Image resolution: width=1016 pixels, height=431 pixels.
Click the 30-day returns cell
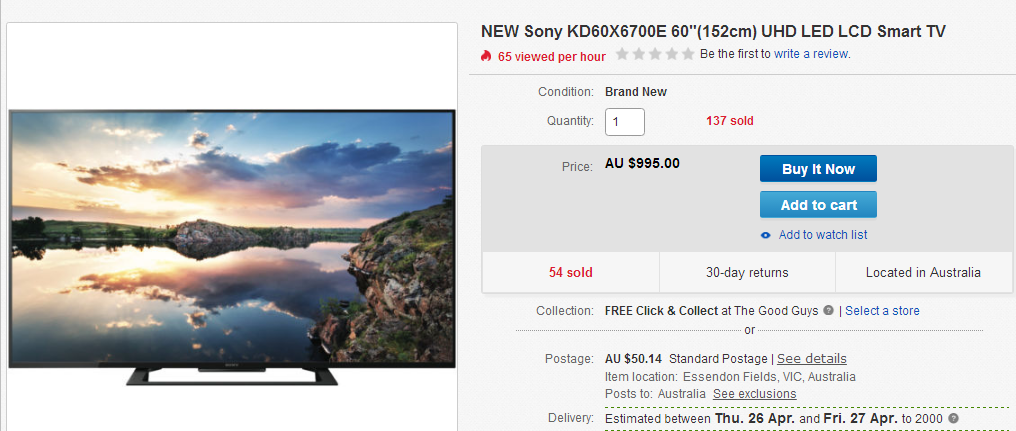click(747, 272)
